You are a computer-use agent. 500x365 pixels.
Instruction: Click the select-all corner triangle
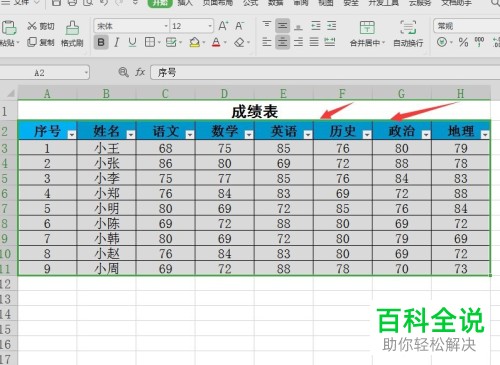pyautogui.click(x=10, y=93)
